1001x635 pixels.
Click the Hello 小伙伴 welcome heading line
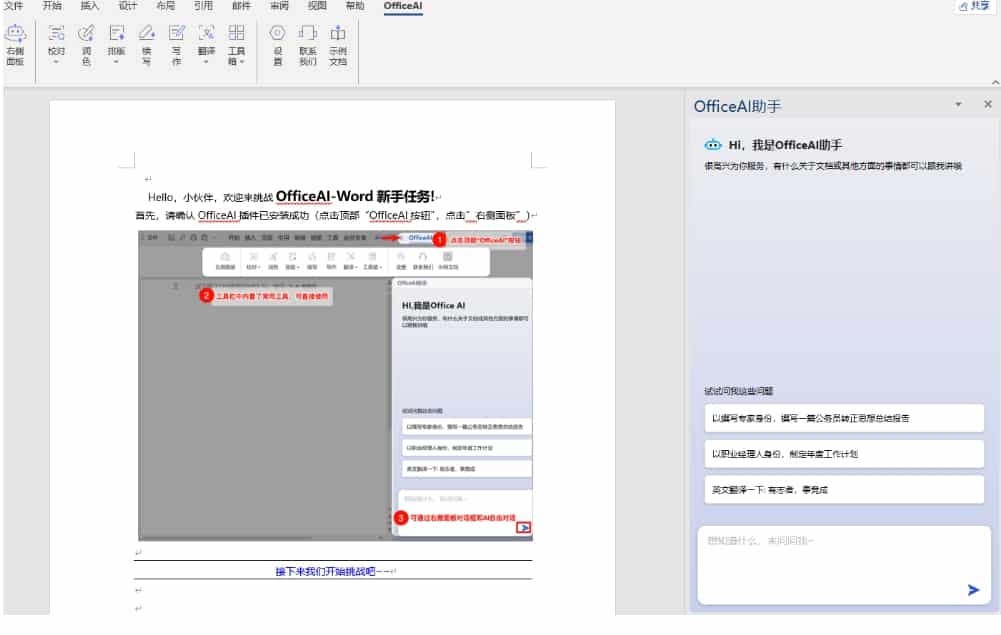coord(294,196)
